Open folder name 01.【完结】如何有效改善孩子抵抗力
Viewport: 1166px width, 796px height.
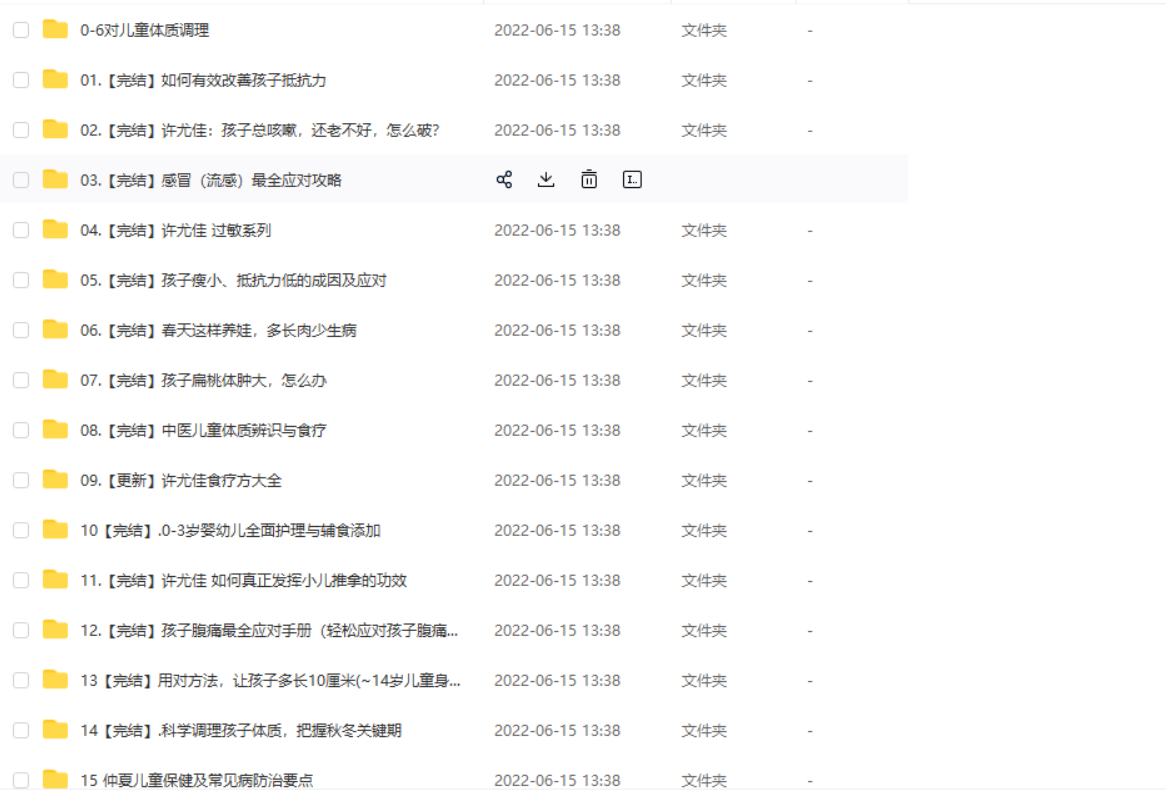pos(203,80)
